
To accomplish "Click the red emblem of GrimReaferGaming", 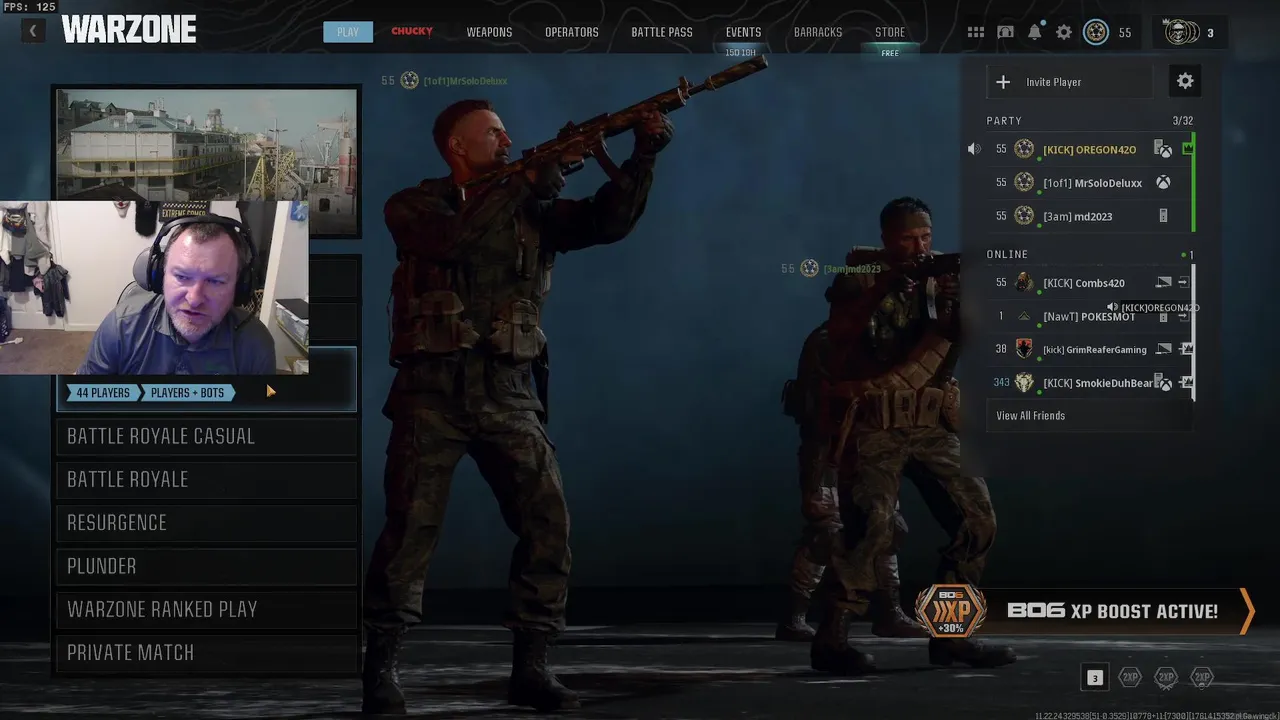I will [1024, 349].
